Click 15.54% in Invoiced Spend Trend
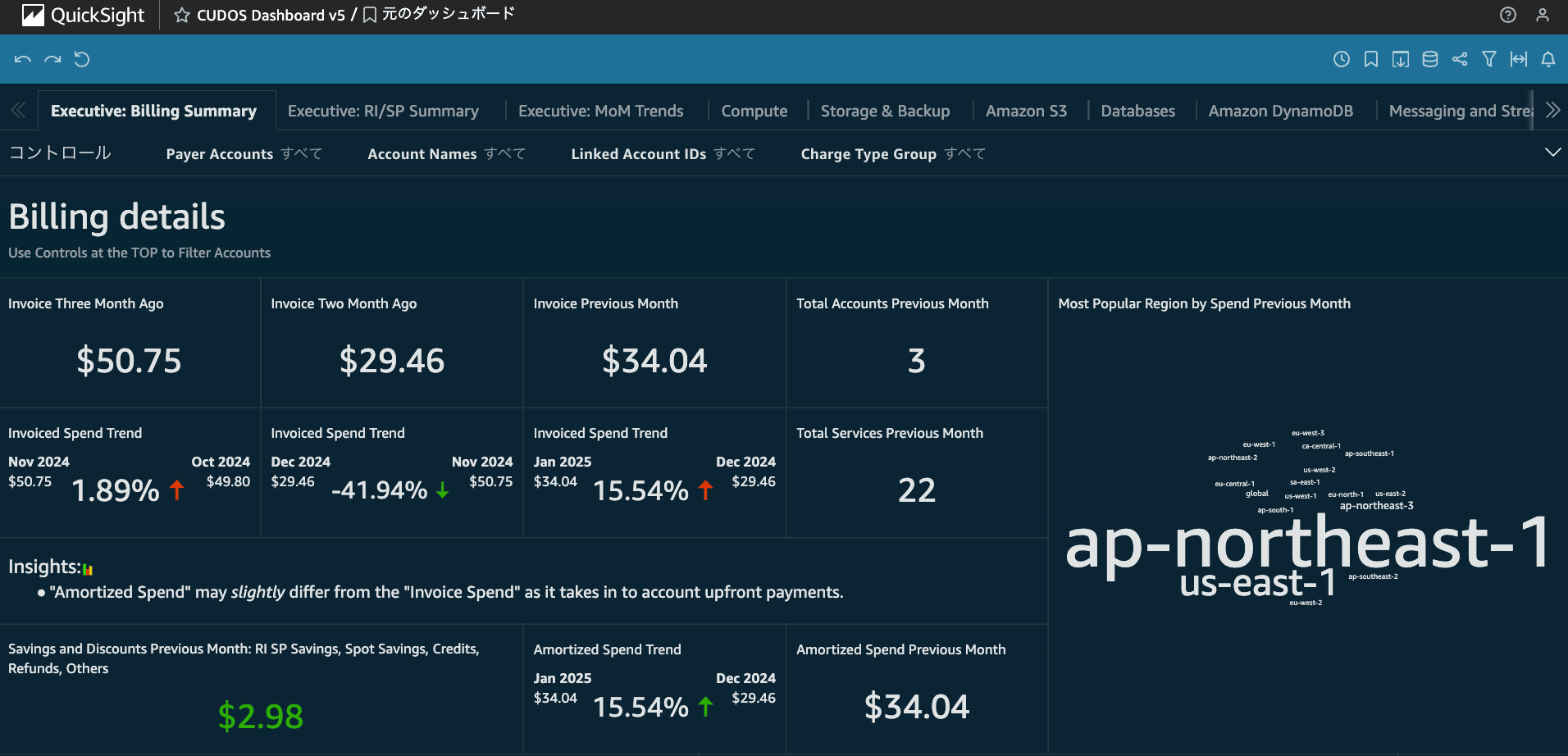The height and width of the screenshot is (756, 1568). (x=640, y=490)
